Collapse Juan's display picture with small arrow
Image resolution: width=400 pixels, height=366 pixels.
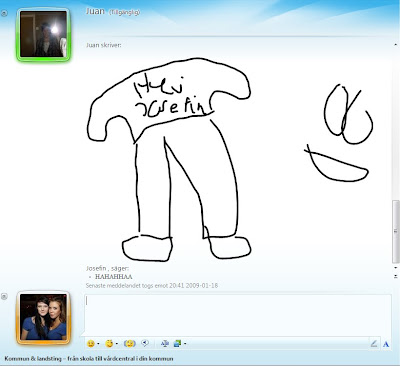coord(4,13)
